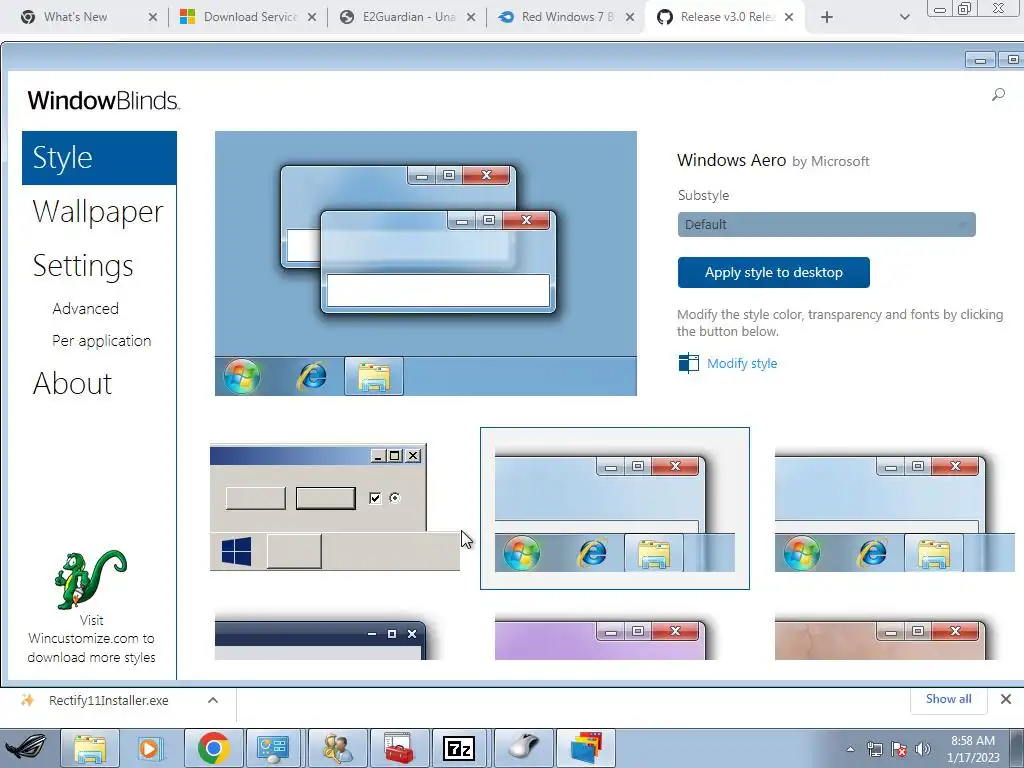1024x768 pixels.
Task: Click the WindowBlinds search magnifier icon
Action: (998, 95)
